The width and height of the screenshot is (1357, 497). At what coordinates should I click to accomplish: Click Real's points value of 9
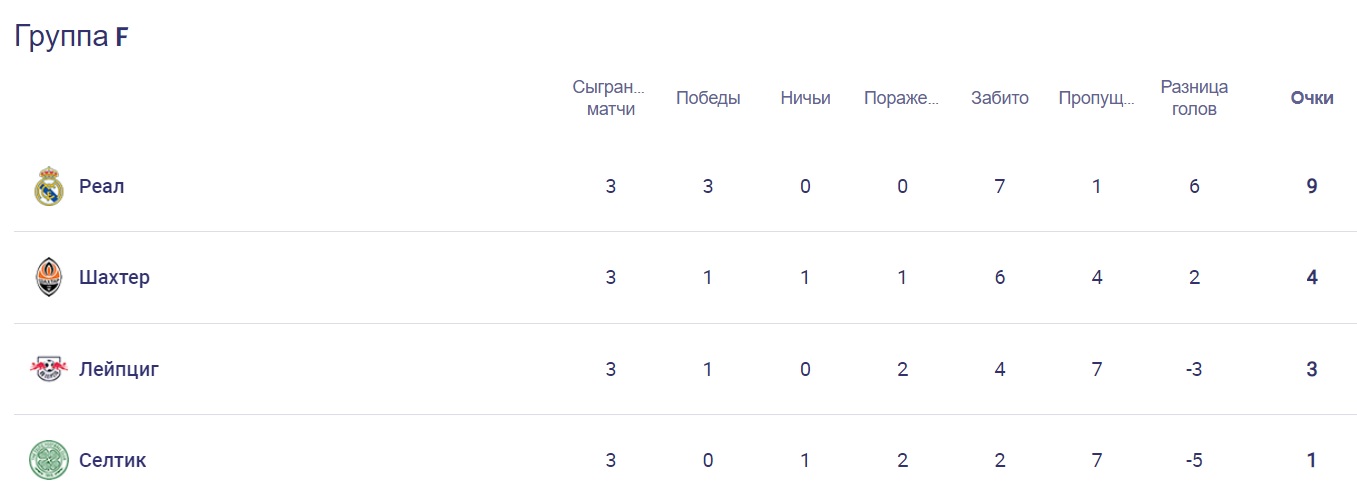pyautogui.click(x=1312, y=187)
